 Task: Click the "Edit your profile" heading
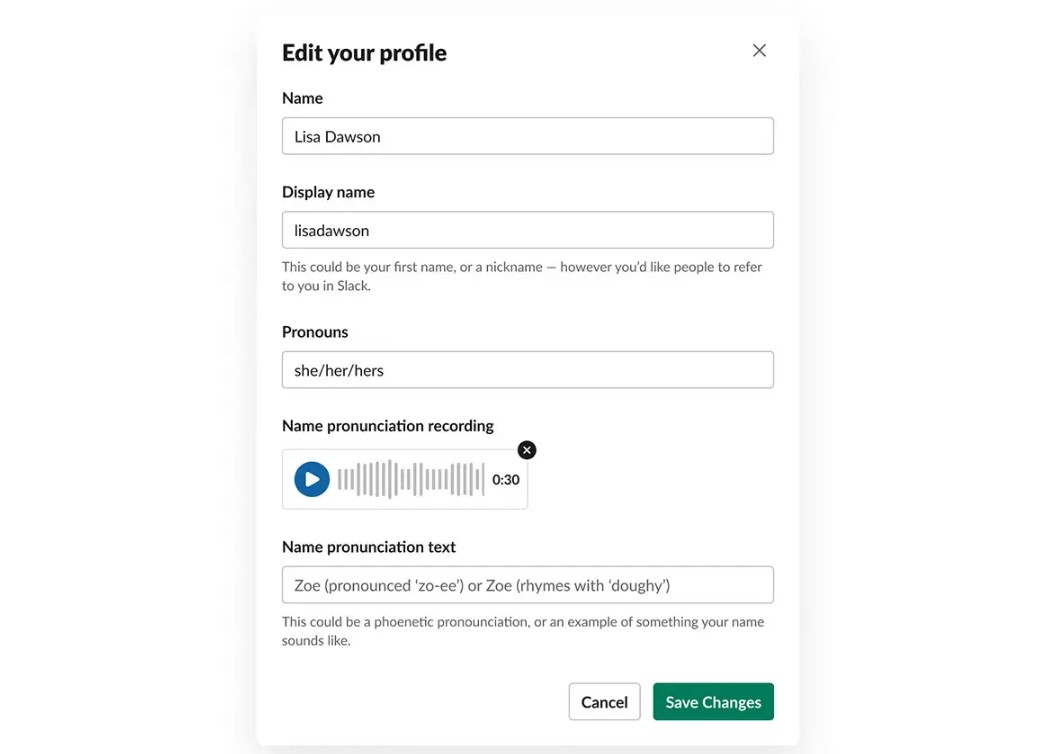coord(365,53)
